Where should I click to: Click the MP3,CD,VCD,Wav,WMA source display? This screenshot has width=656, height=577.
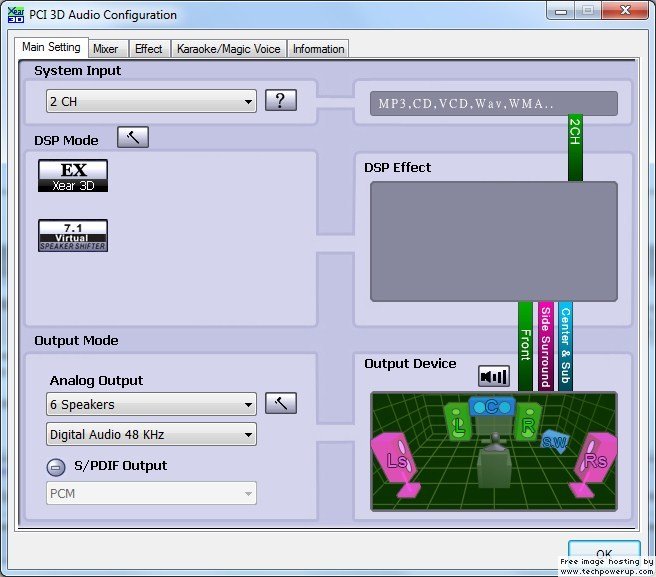click(494, 103)
